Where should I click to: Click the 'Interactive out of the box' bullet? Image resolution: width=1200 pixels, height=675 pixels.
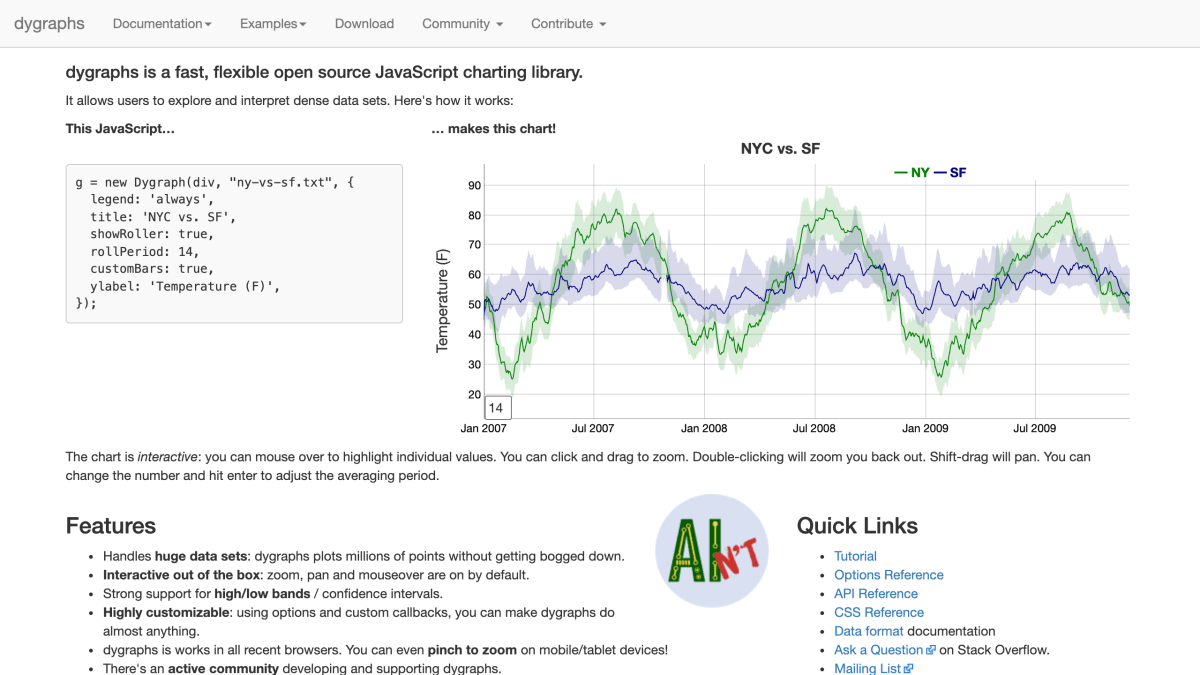pos(316,575)
